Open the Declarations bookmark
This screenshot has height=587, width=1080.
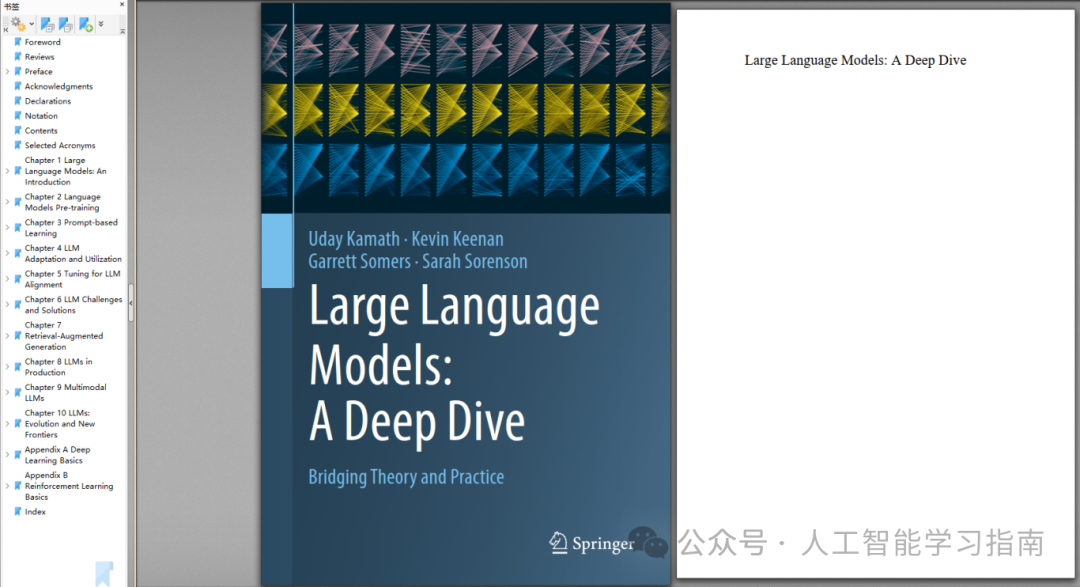click(x=48, y=101)
